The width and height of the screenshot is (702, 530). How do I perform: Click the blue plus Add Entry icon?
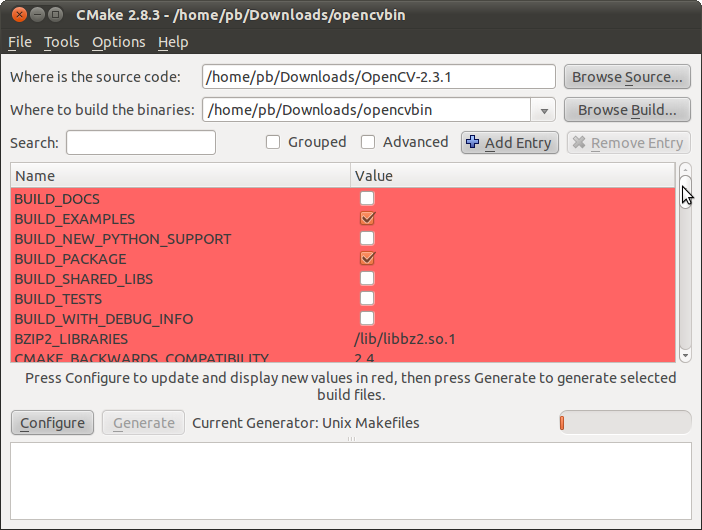(472, 142)
